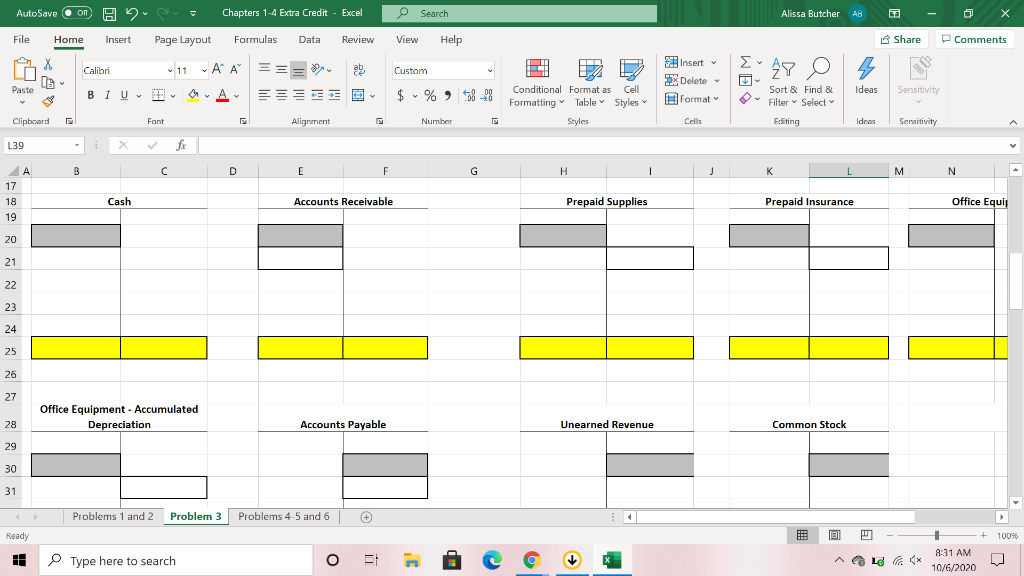Click the zoom slider handle

(x=936, y=536)
